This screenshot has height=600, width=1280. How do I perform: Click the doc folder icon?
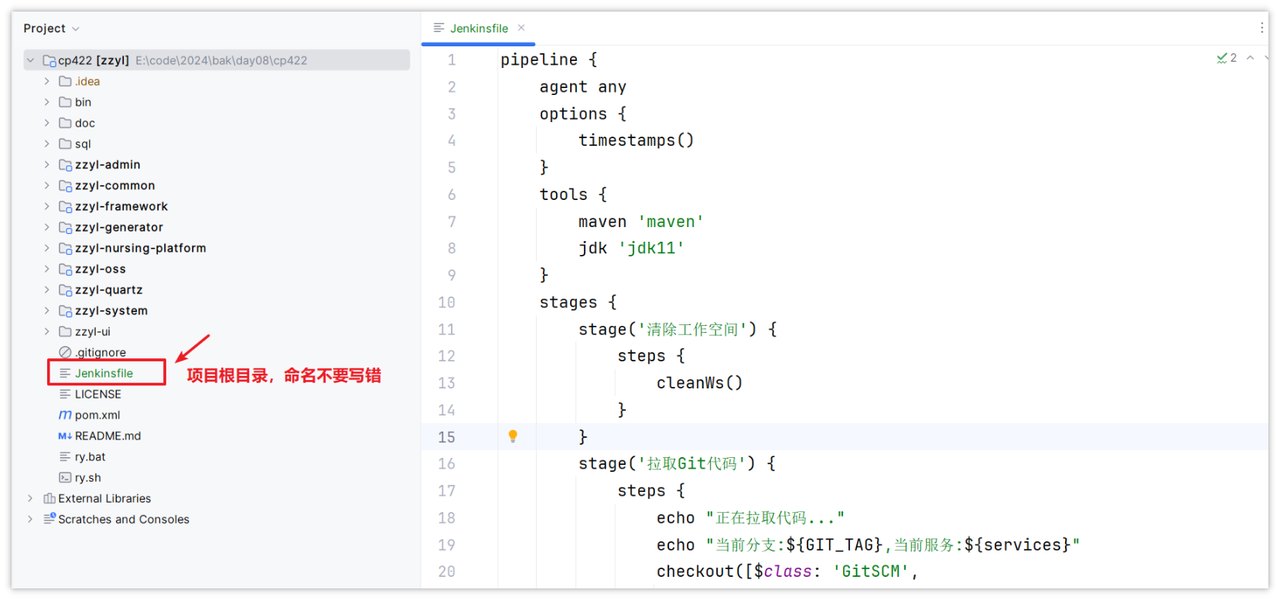click(x=65, y=123)
